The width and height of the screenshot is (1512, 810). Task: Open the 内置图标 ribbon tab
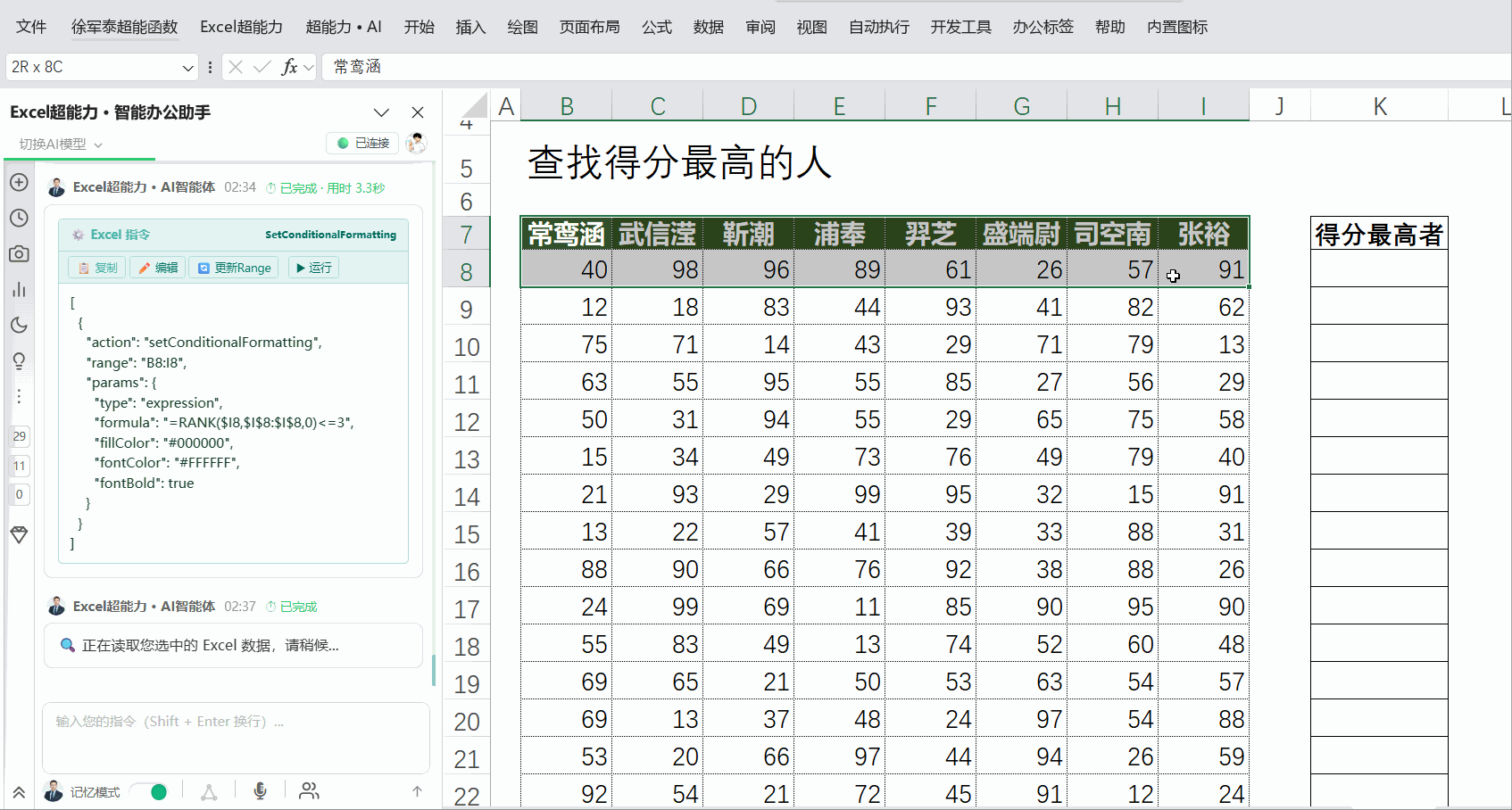1177,27
